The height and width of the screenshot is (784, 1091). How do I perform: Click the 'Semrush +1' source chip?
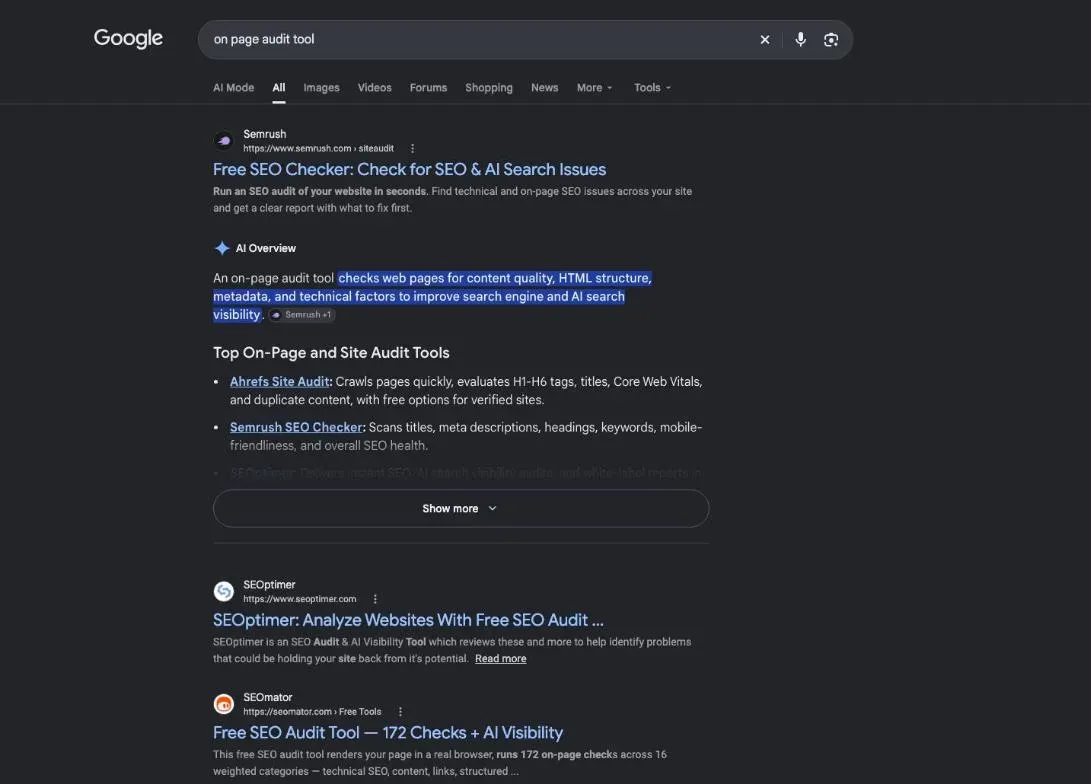coord(302,314)
